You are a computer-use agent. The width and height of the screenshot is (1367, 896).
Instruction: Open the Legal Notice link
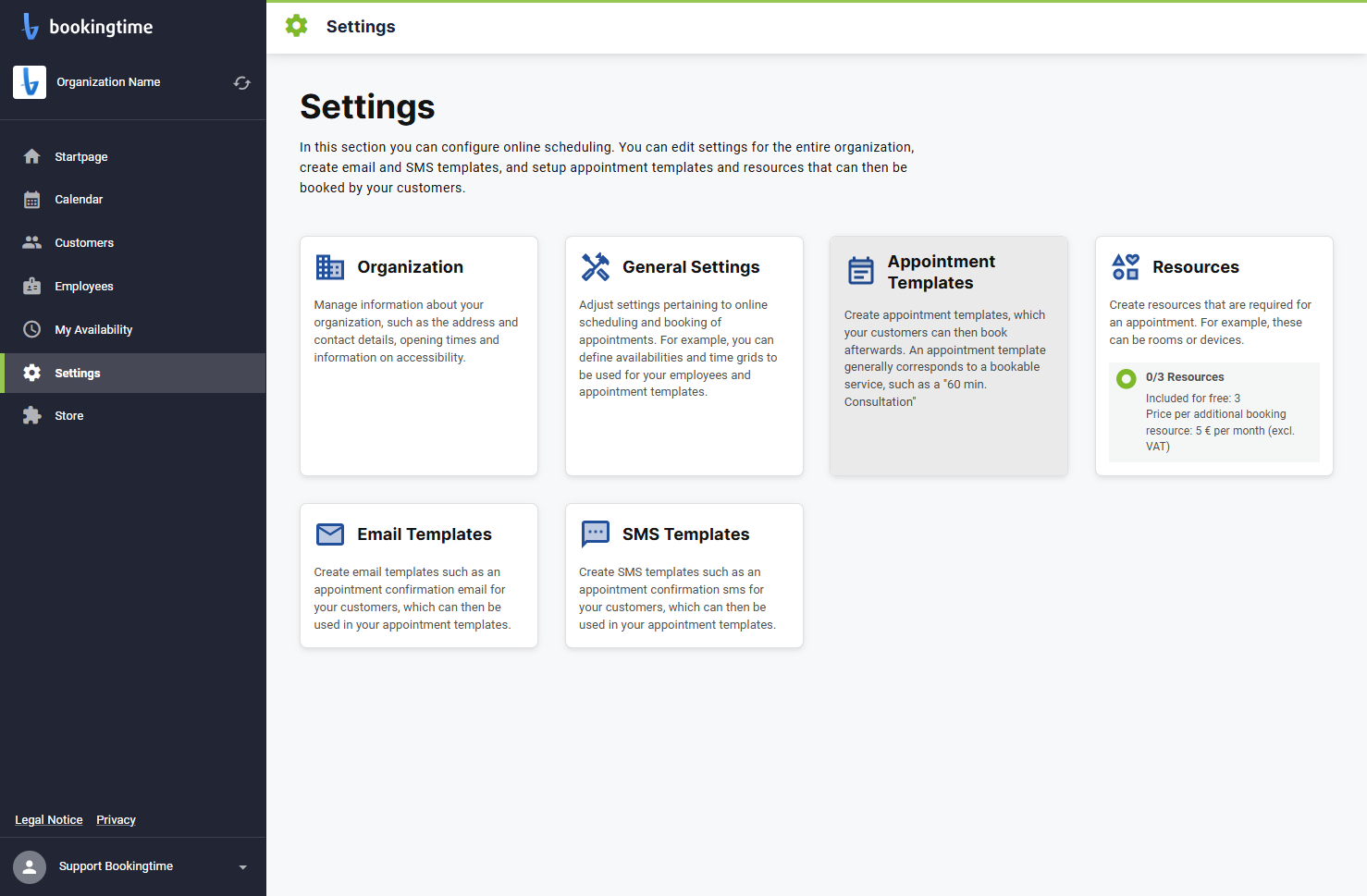click(x=49, y=820)
